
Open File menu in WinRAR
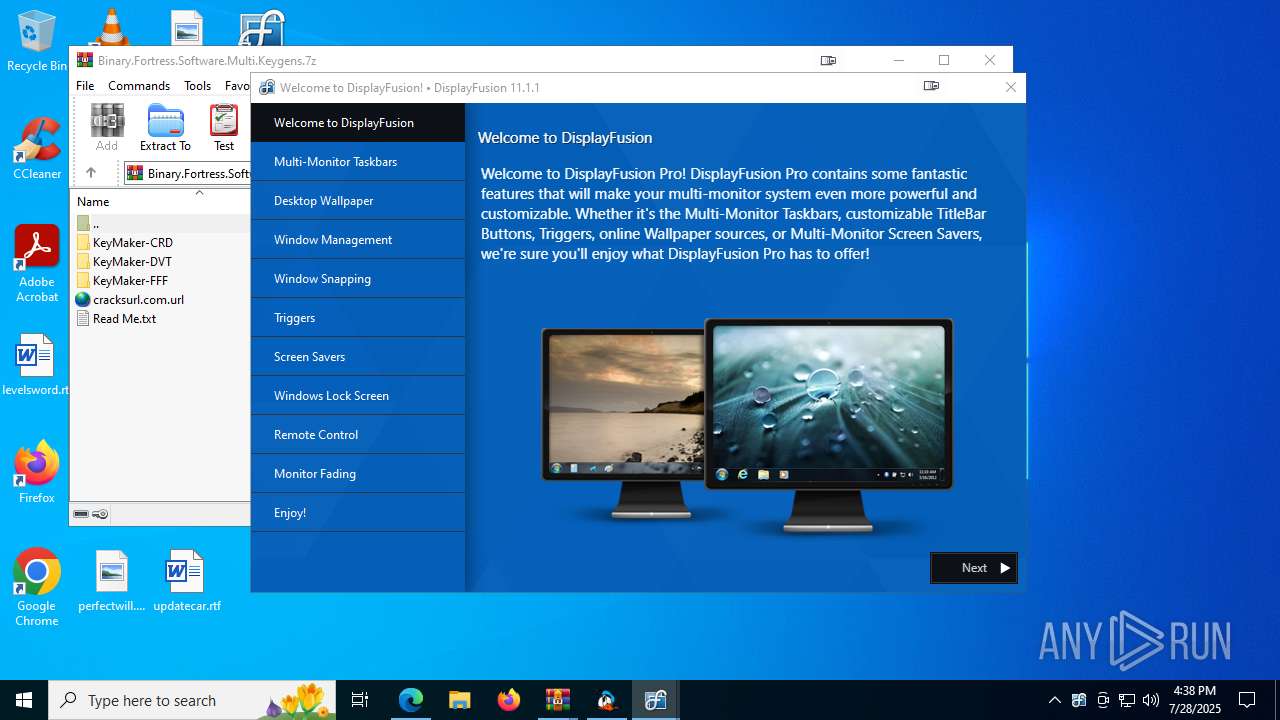click(x=85, y=86)
